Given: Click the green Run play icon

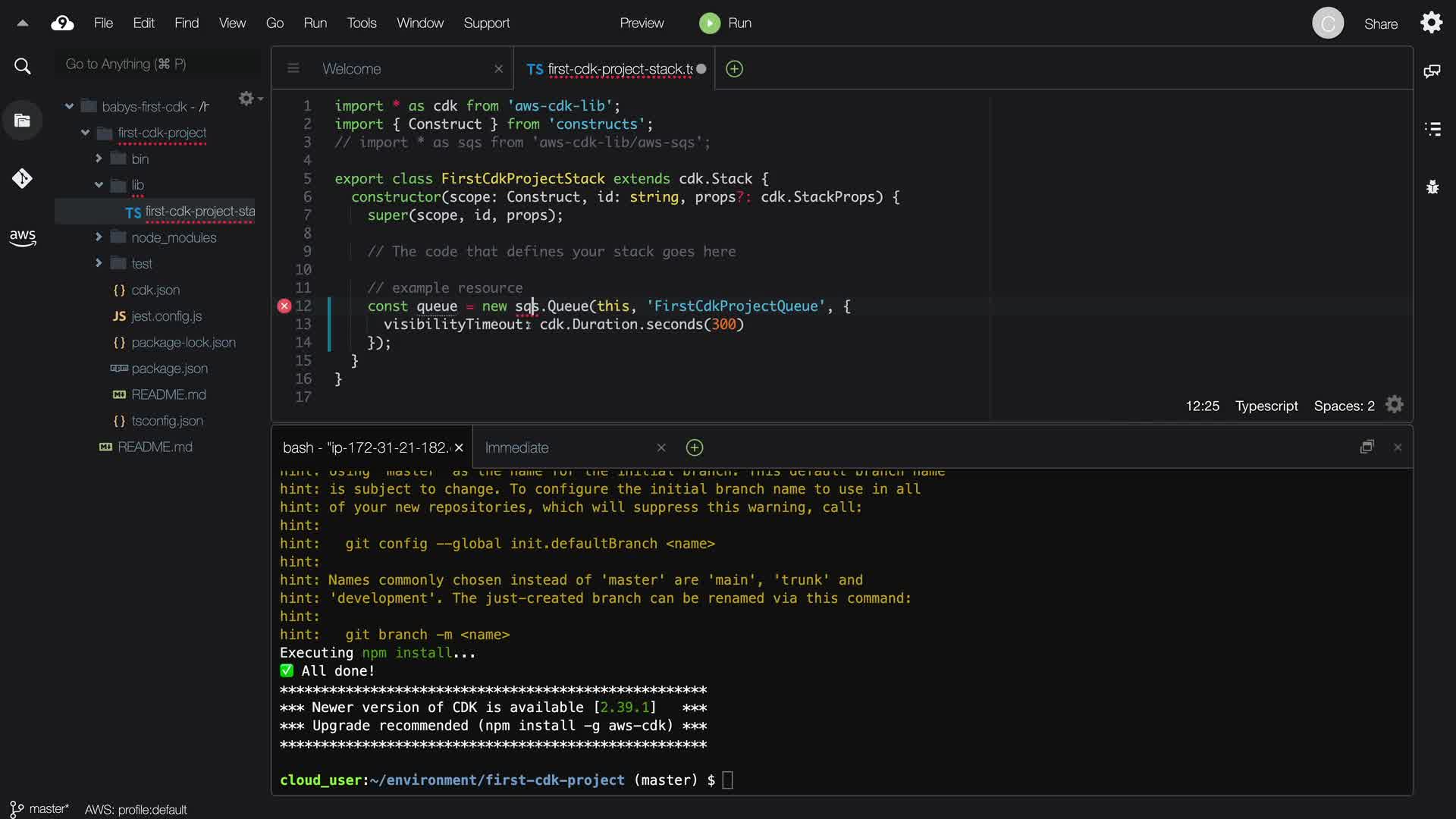Looking at the screenshot, I should 709,24.
